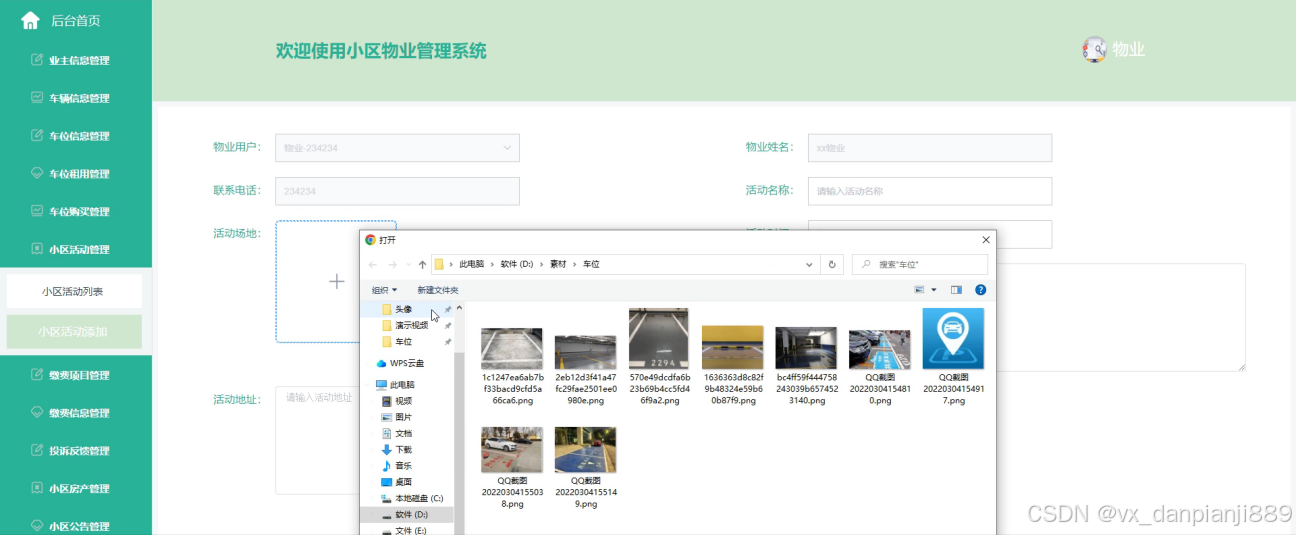Open the 小区活动添加 submenu item

[x=74, y=332]
